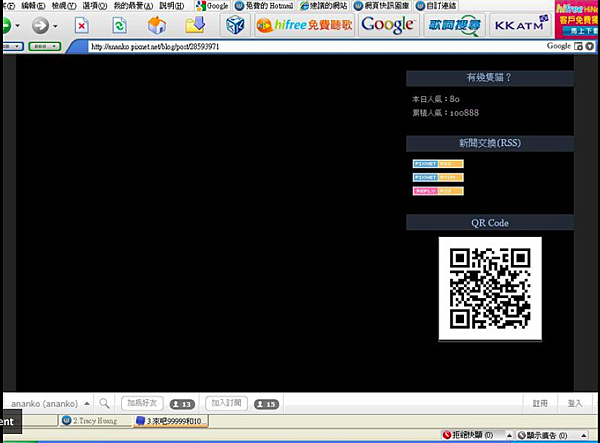
Task: Expand the arrow beside 拒絕快顯 (0)
Action: (509, 435)
